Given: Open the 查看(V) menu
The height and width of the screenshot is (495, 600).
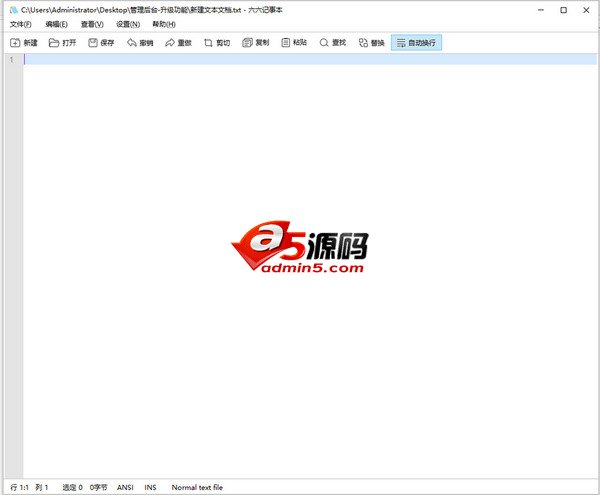Looking at the screenshot, I should (92, 24).
